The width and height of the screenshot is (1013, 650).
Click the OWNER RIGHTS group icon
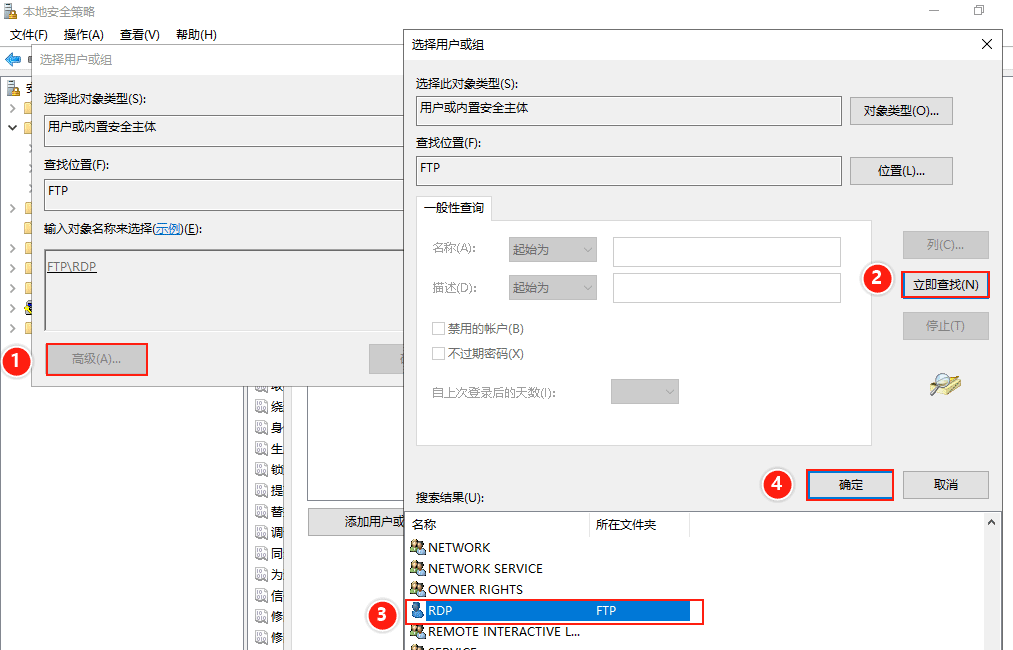(417, 589)
